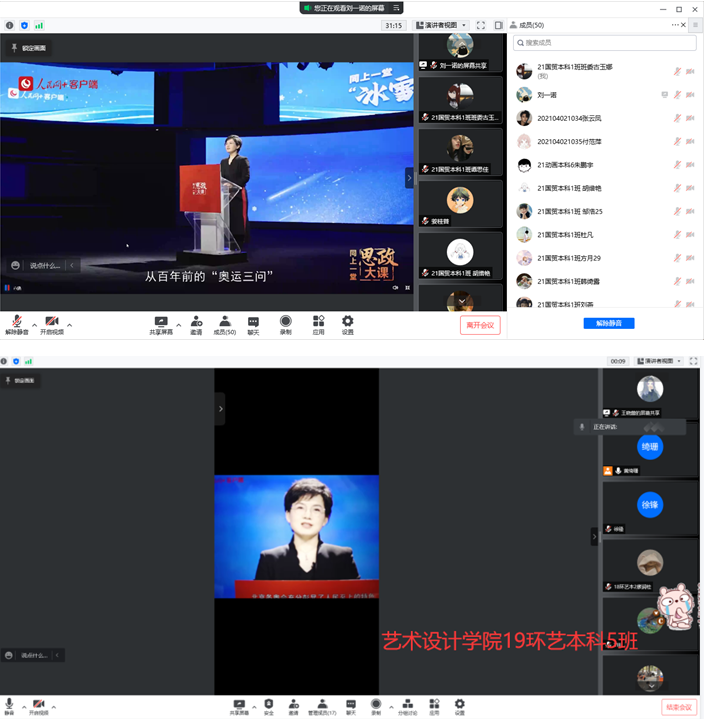
Task: Click 分组讨论 in the bottom meeting toolbar
Action: click(x=405, y=707)
